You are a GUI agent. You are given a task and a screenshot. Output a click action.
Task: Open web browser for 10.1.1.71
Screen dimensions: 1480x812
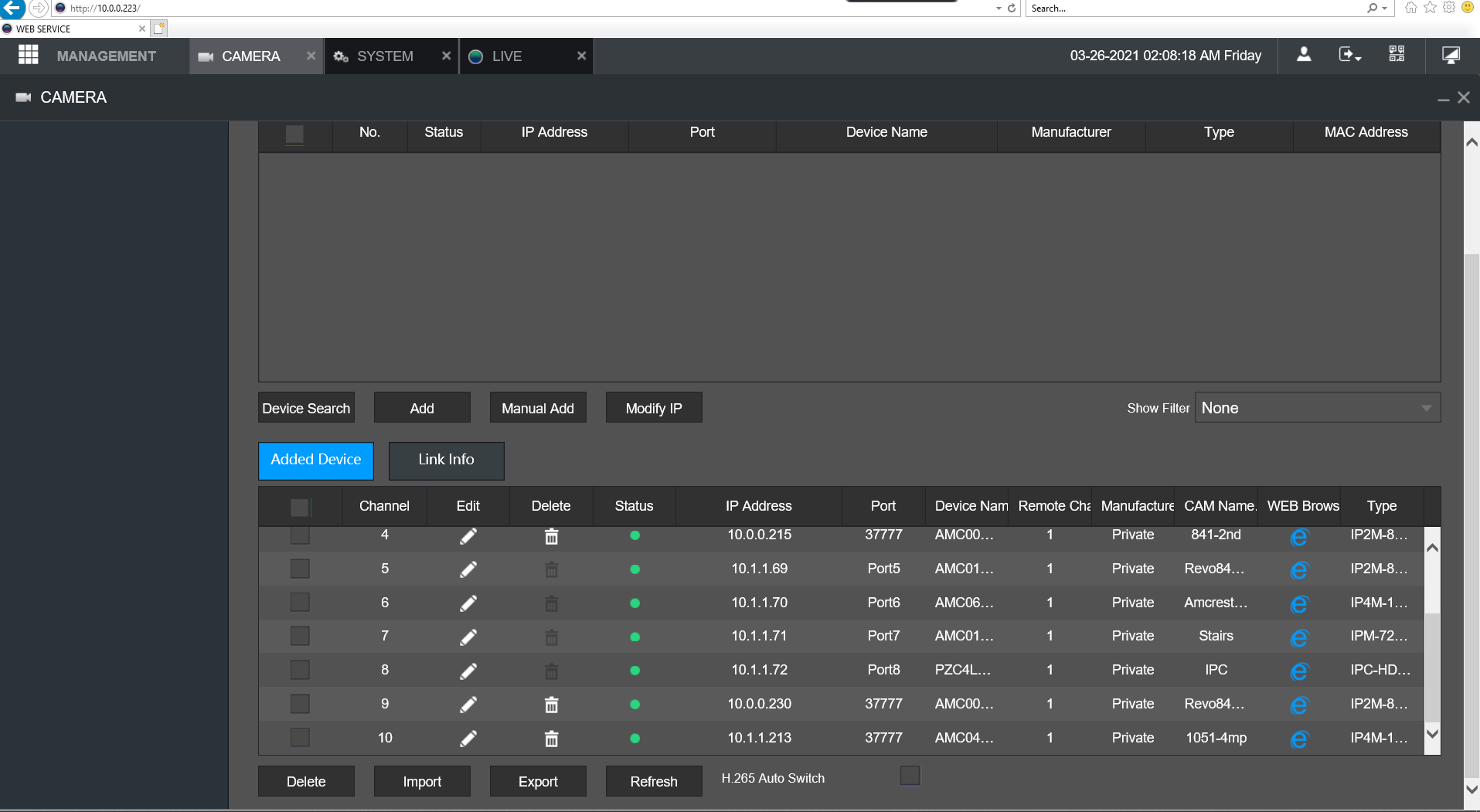click(x=1299, y=638)
